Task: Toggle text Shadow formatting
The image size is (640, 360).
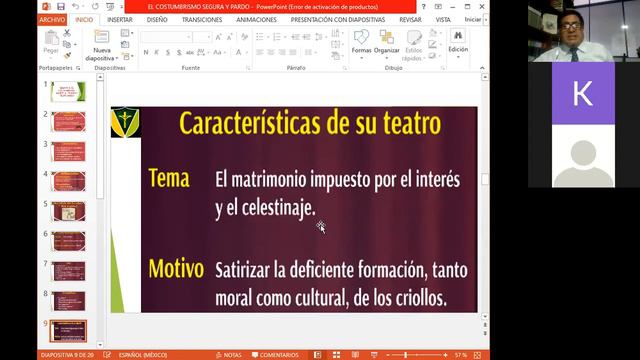Action: [179, 52]
